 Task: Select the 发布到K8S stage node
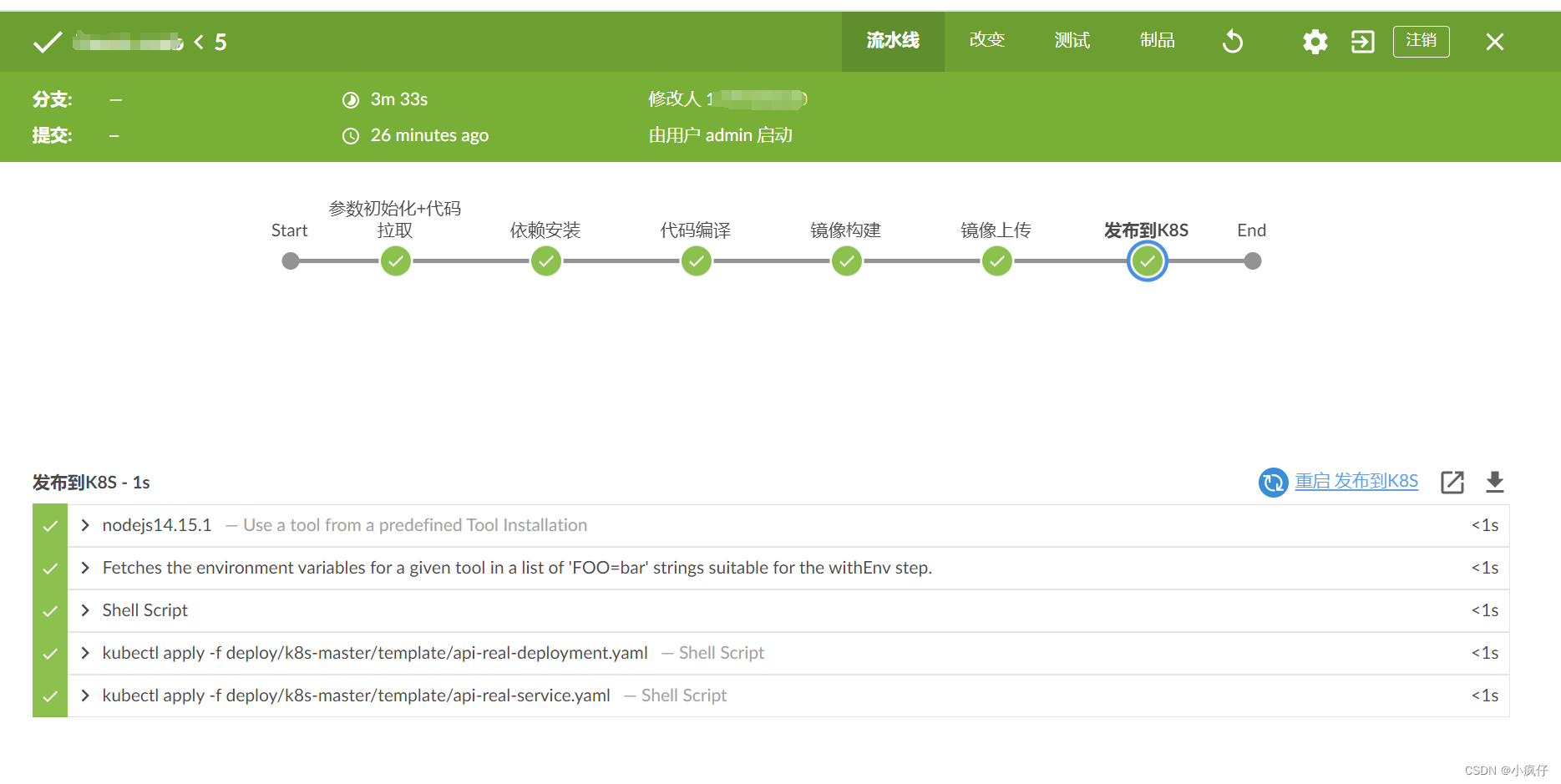1148,261
